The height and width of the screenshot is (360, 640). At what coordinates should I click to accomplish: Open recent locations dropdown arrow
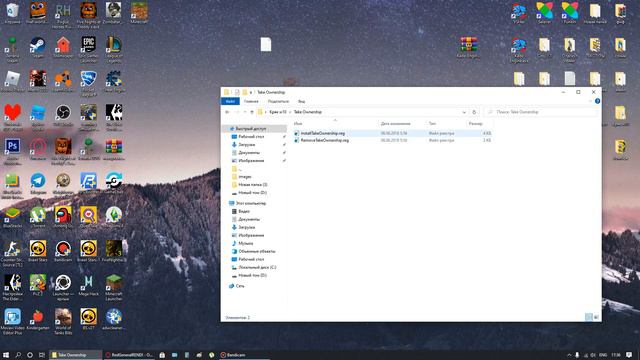pyautogui.click(x=245, y=112)
